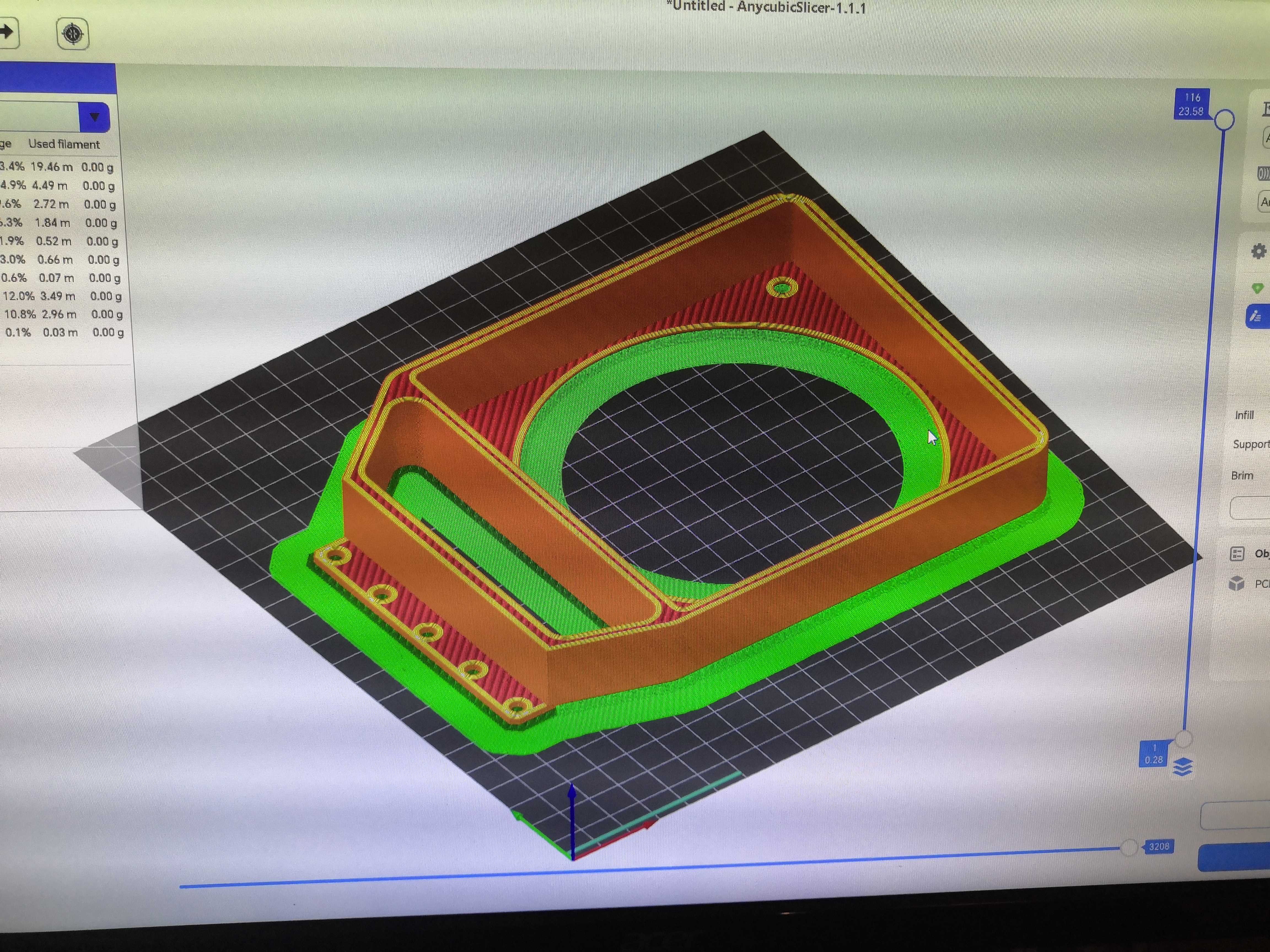Click the highlighted blue edit icon in right panel
Image resolution: width=1270 pixels, height=952 pixels.
(1257, 316)
